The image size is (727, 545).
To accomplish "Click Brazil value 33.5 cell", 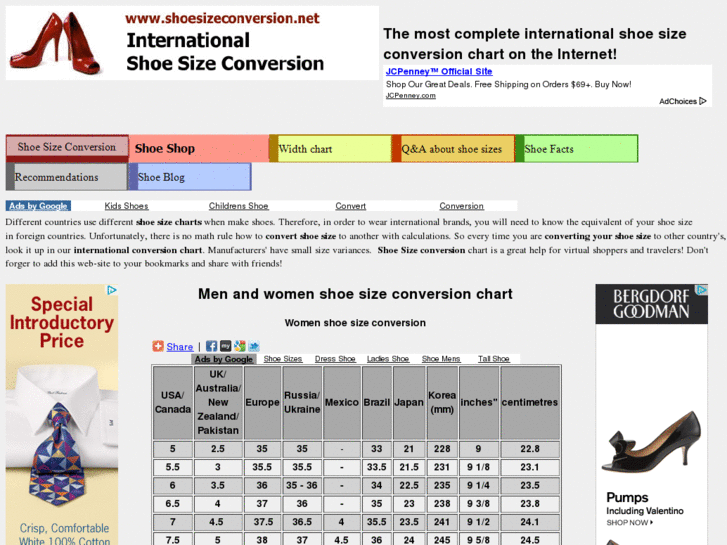I will [376, 467].
